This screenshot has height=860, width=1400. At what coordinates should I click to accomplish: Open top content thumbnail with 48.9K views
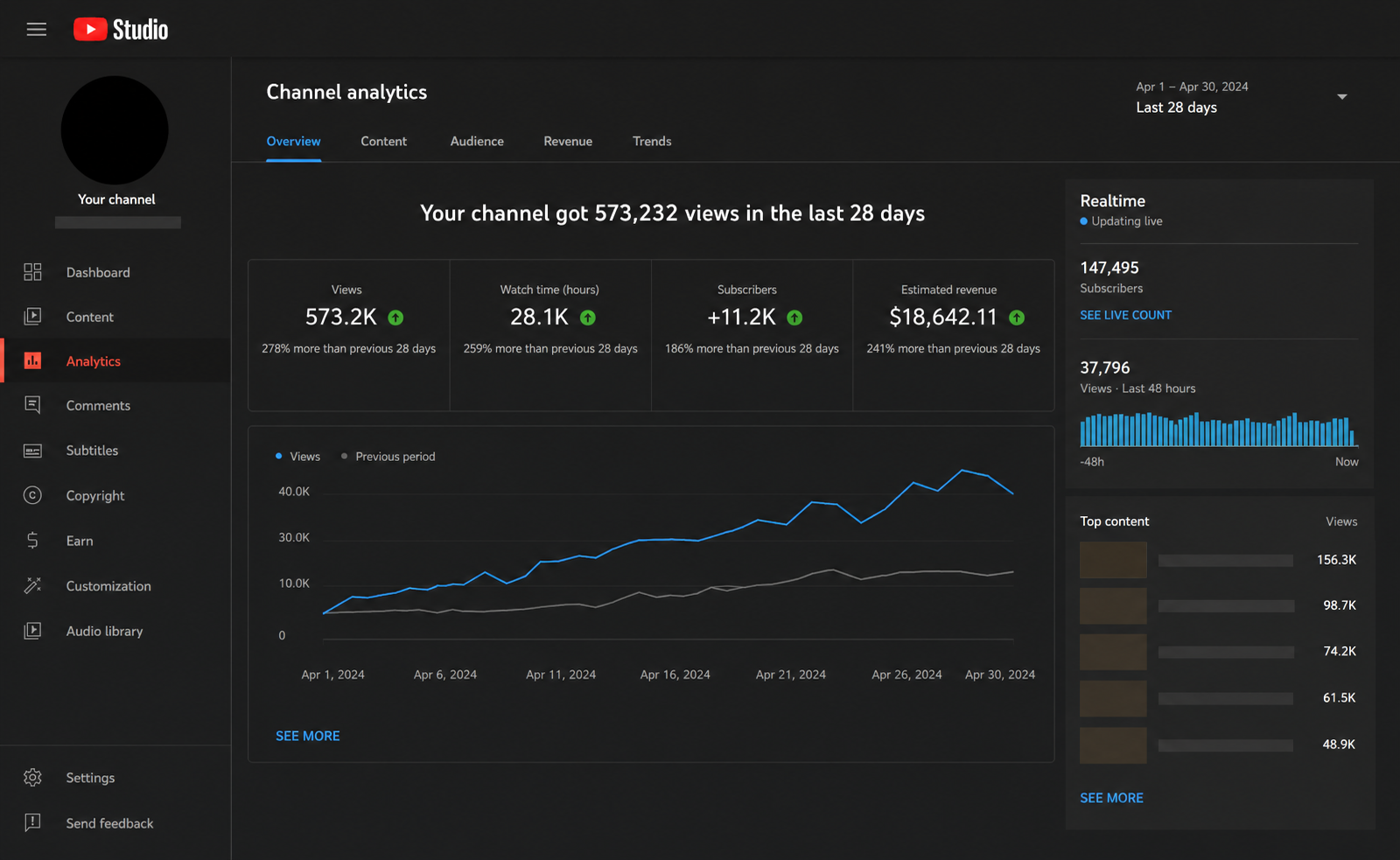coord(1113,745)
